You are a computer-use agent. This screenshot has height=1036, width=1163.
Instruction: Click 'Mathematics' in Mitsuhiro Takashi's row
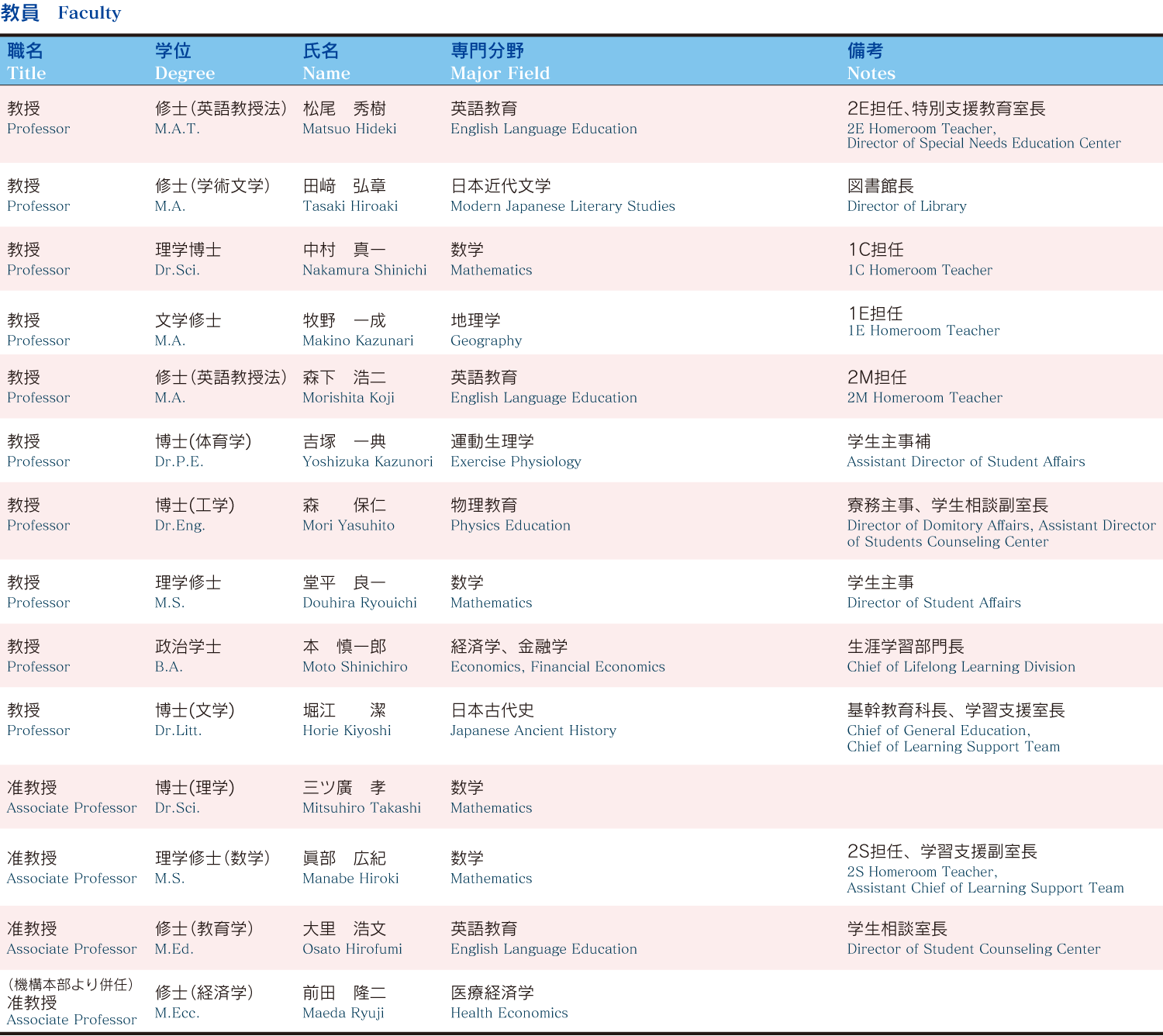pos(492,808)
